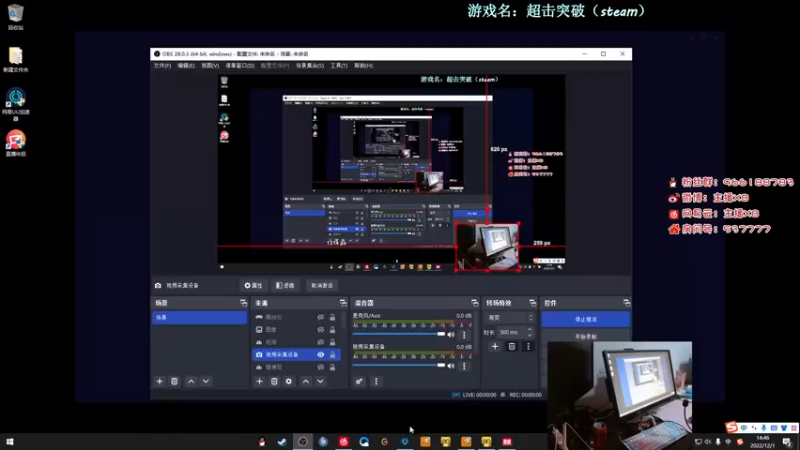Open the Steam icon in taskbar
This screenshot has height=450, width=800.
(x=282, y=441)
